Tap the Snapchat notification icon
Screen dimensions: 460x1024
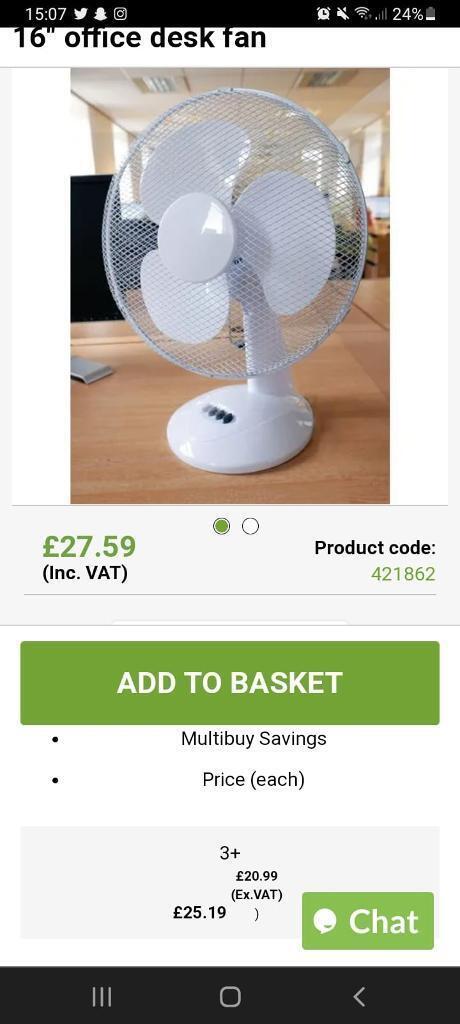[101, 13]
